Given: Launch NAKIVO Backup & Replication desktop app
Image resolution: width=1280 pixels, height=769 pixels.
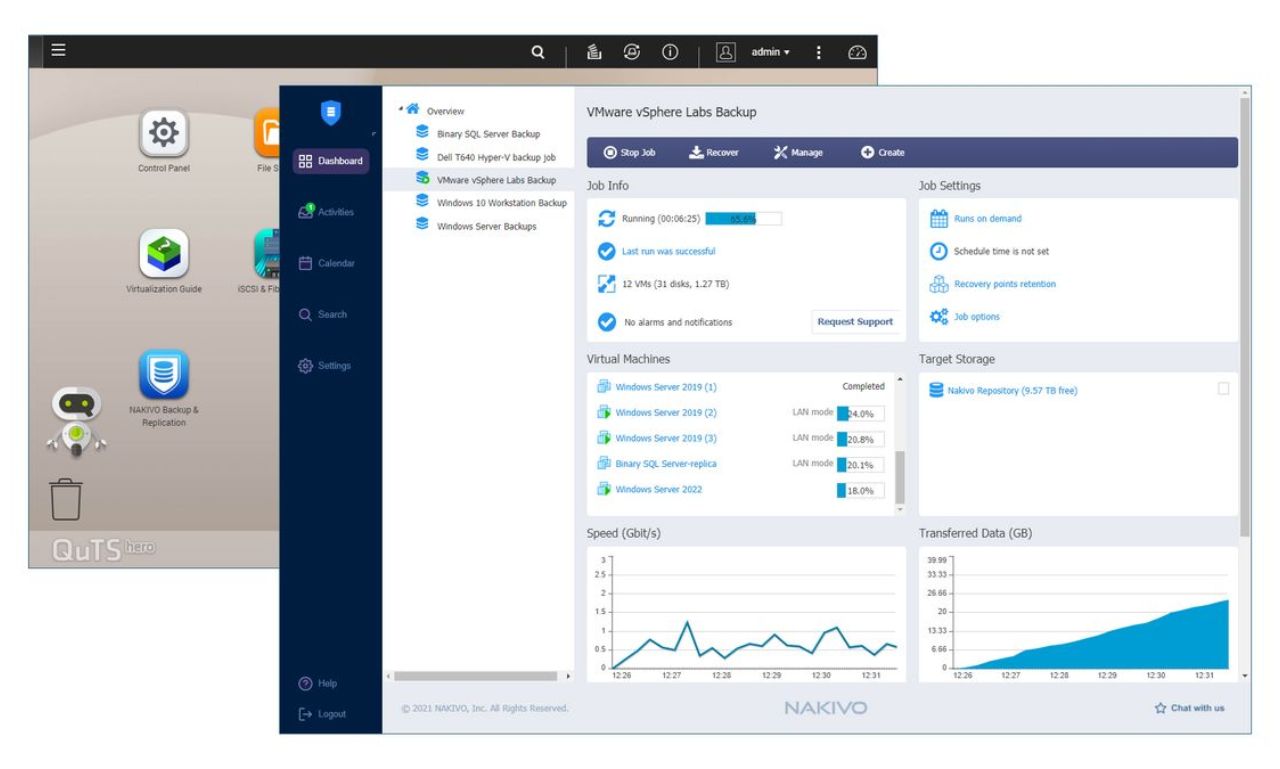Looking at the screenshot, I should click(x=164, y=388).
